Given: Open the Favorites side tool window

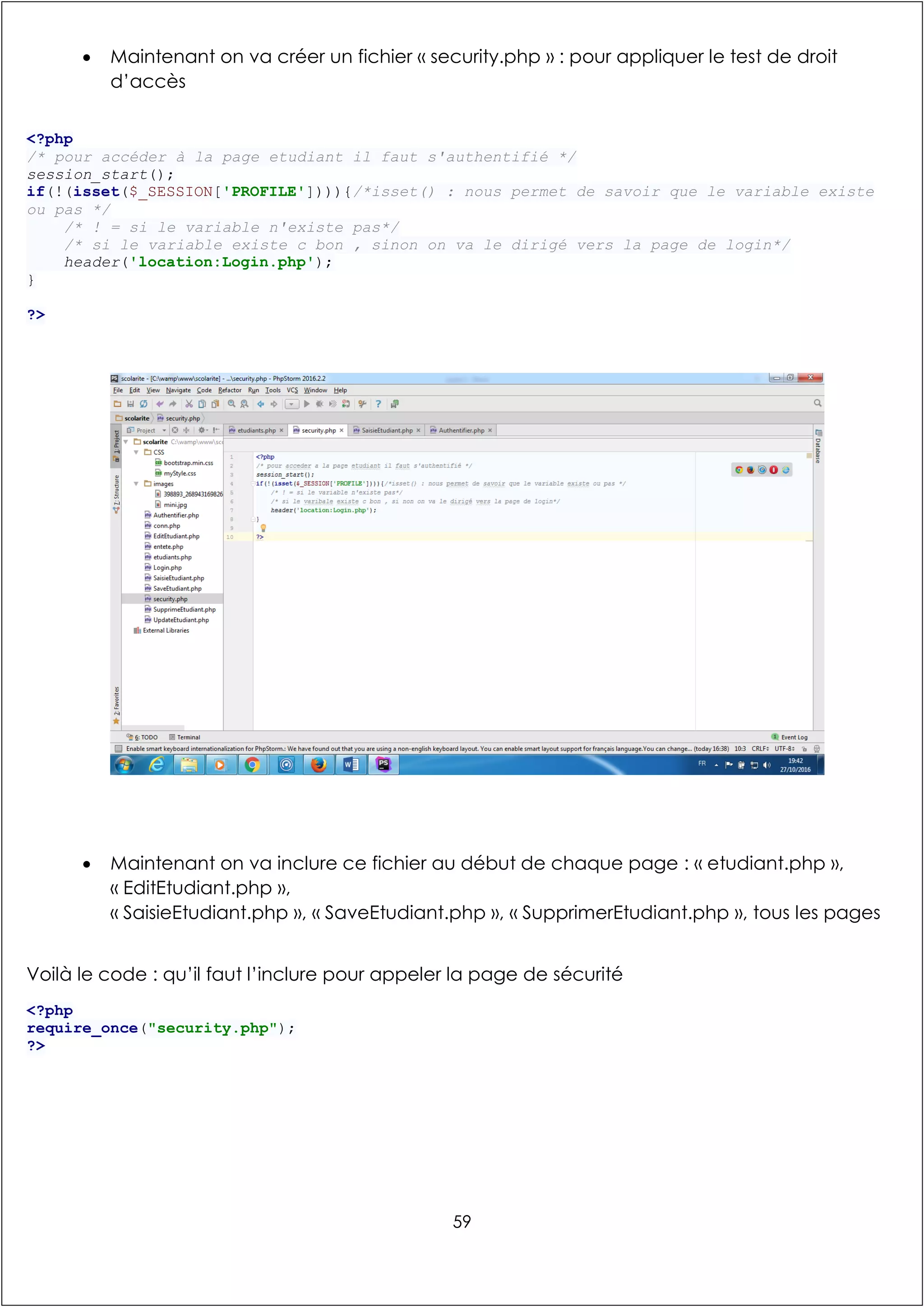Looking at the screenshot, I should pos(116,705).
